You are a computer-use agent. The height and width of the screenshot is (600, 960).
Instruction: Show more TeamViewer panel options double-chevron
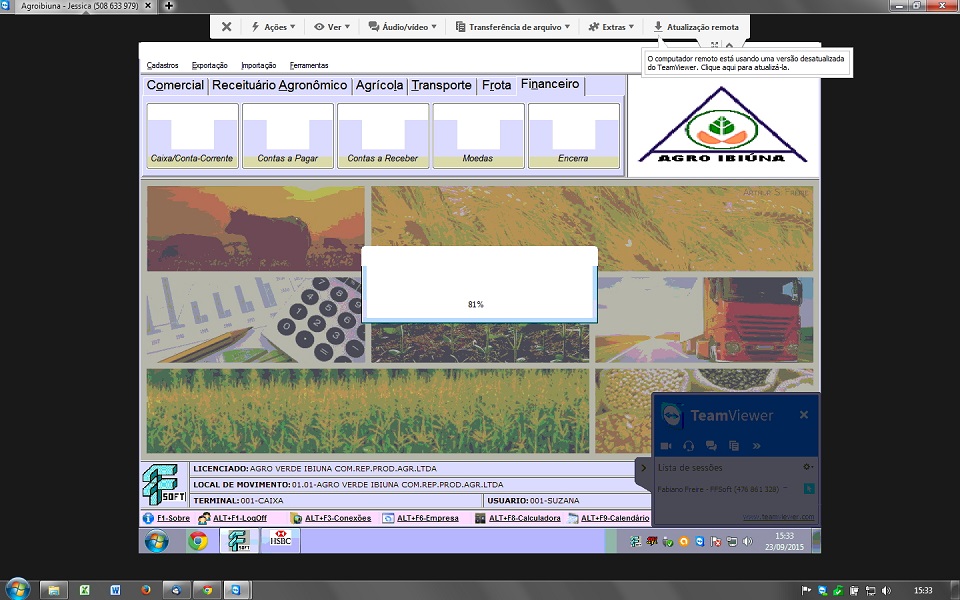tap(757, 446)
